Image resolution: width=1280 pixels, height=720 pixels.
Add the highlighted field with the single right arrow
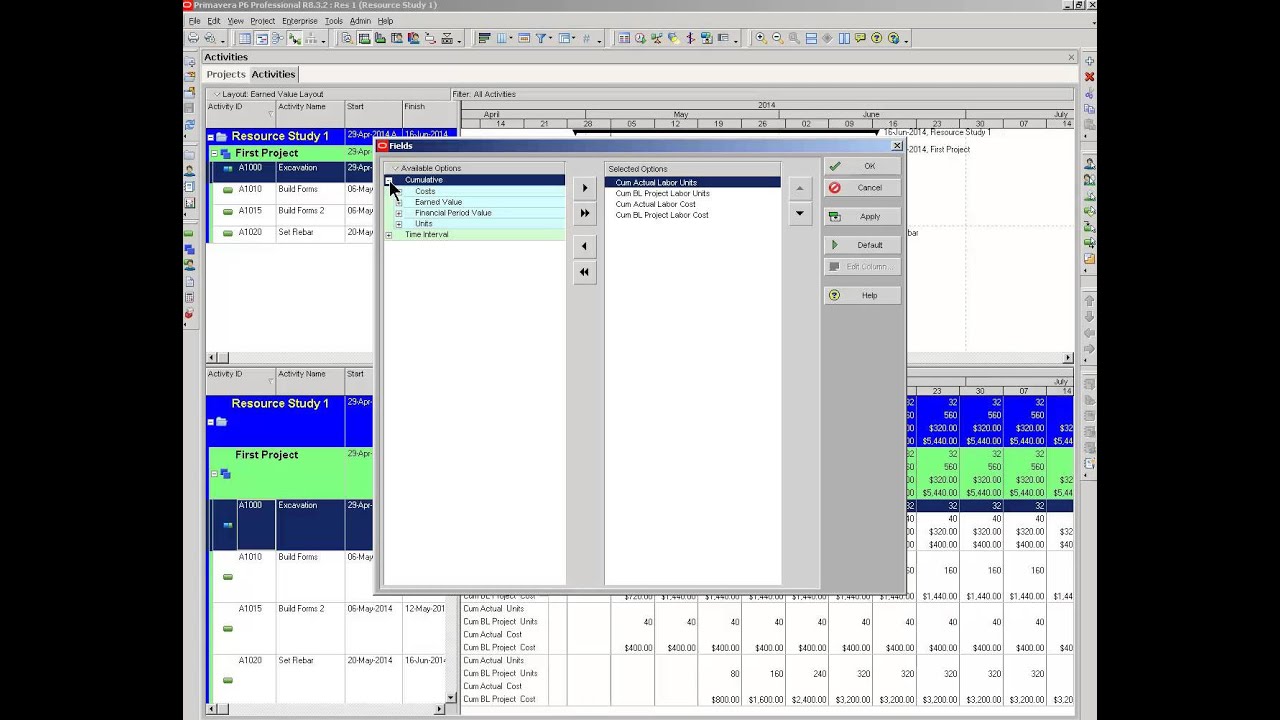coord(585,188)
